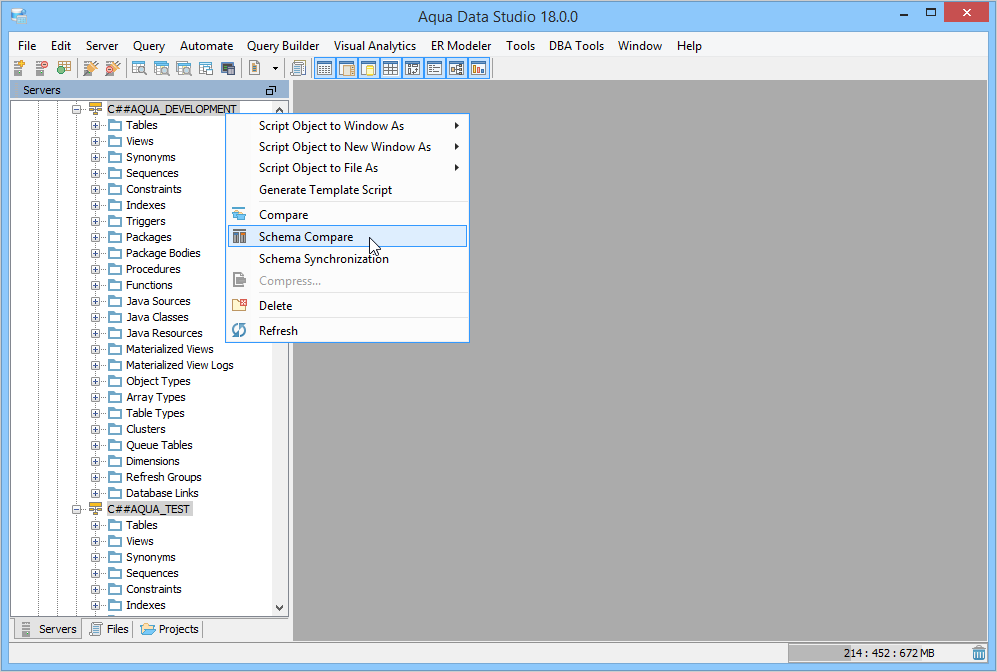Click the Schema Compare columns icon
This screenshot has width=997, height=672.
tap(239, 237)
